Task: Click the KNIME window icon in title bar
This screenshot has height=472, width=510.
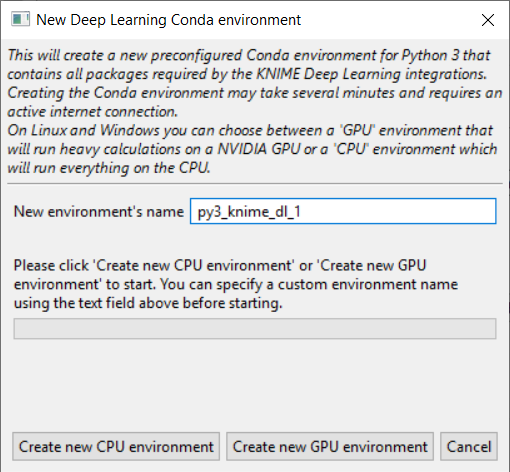Action: 20,19
